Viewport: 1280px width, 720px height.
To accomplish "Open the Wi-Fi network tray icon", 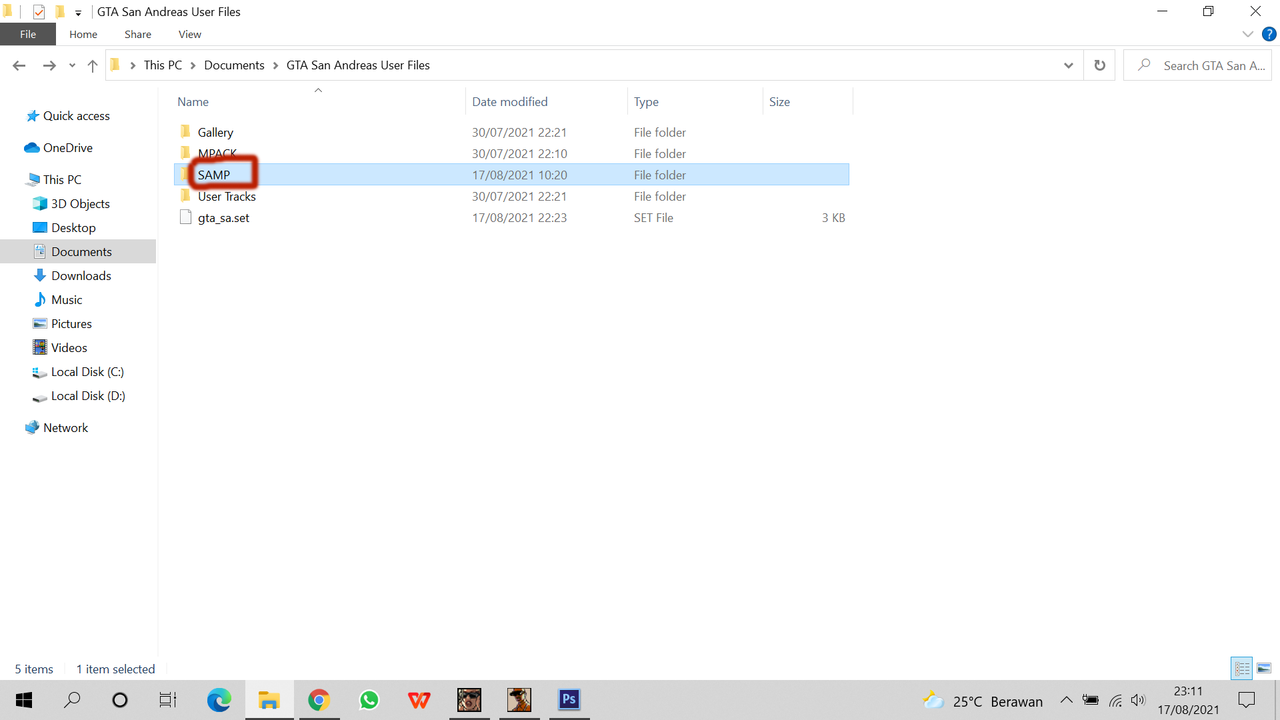I will click(1115, 701).
